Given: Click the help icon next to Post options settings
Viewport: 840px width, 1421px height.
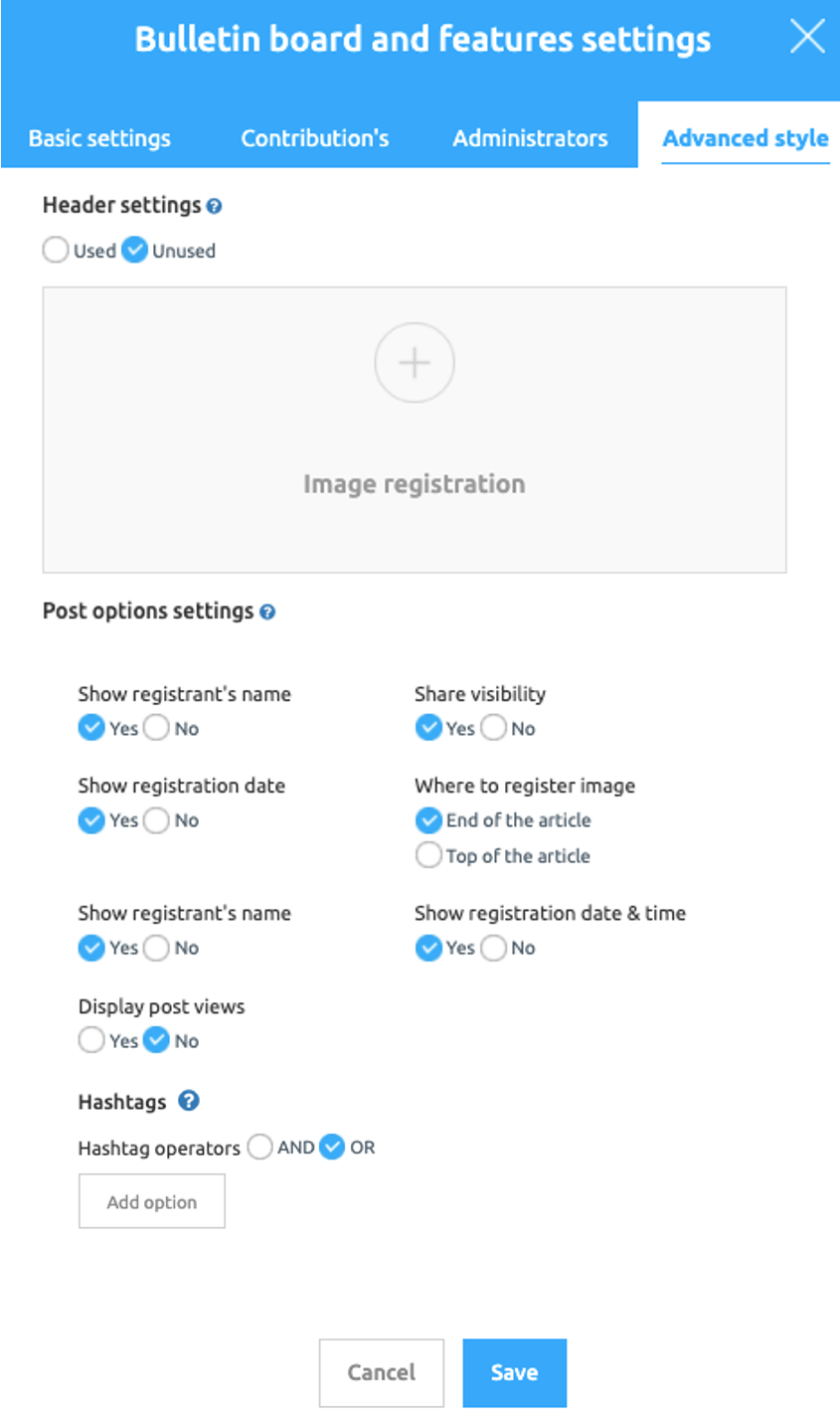Looking at the screenshot, I should coord(267,613).
